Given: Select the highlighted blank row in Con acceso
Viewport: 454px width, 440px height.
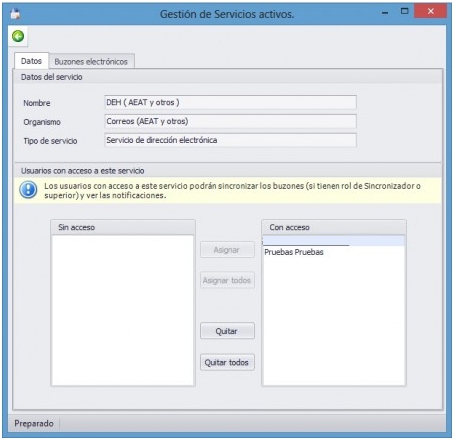Looking at the screenshot, I should point(334,241).
